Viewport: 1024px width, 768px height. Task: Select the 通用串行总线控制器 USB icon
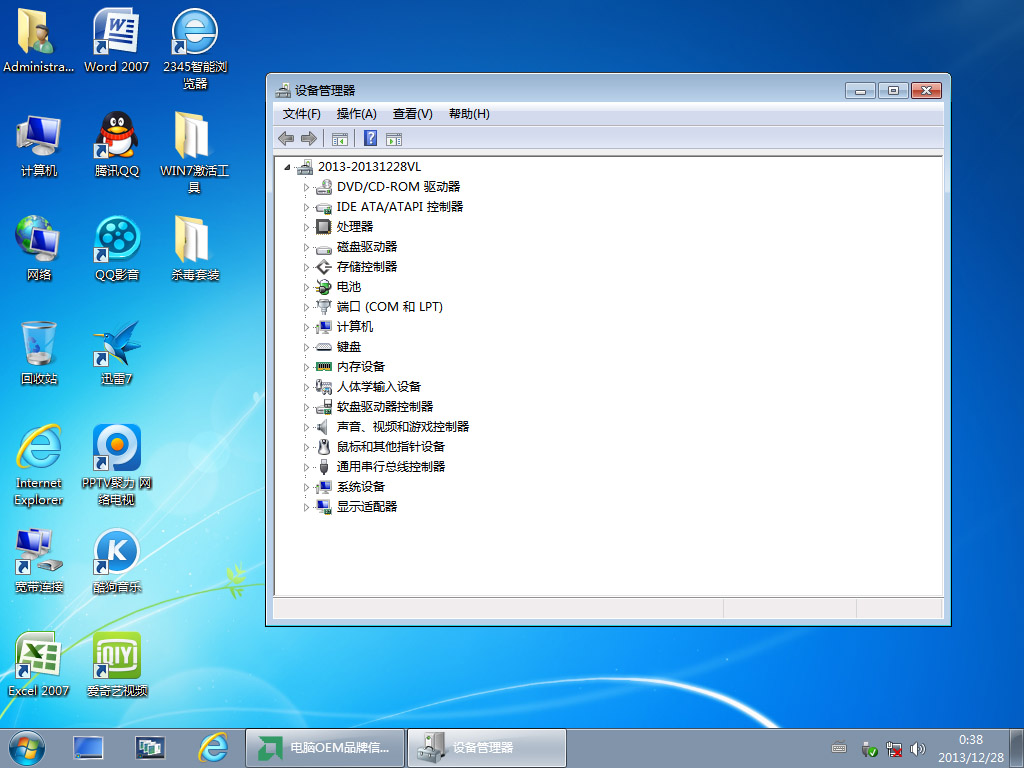coord(324,467)
